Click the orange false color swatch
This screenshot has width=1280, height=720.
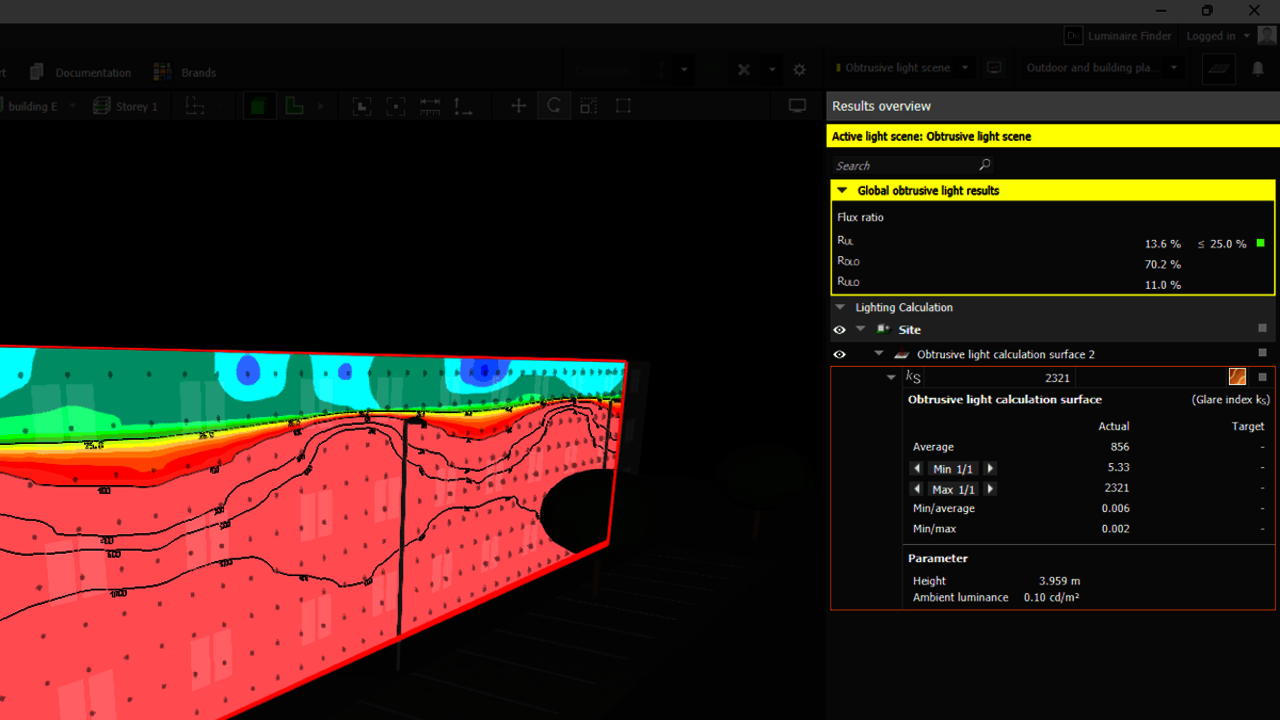[1237, 377]
